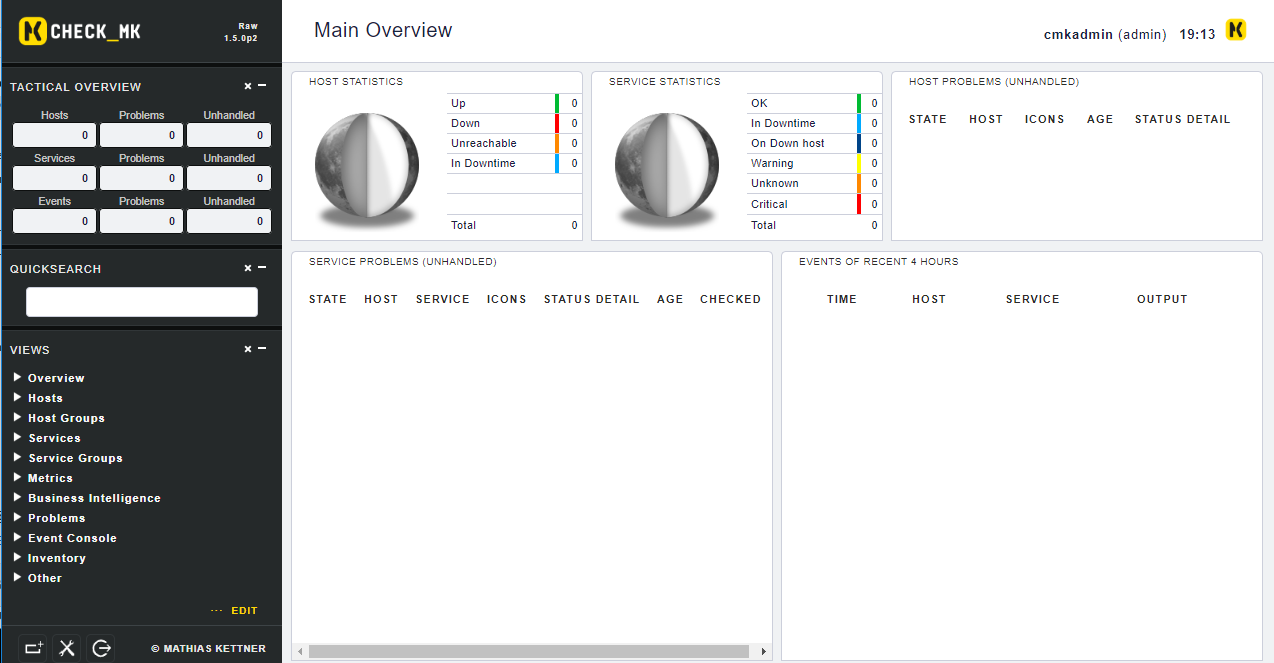Screen dimensions: 1274x663
Task: Open the Host Statistics dashlet title
Action: coord(356,82)
